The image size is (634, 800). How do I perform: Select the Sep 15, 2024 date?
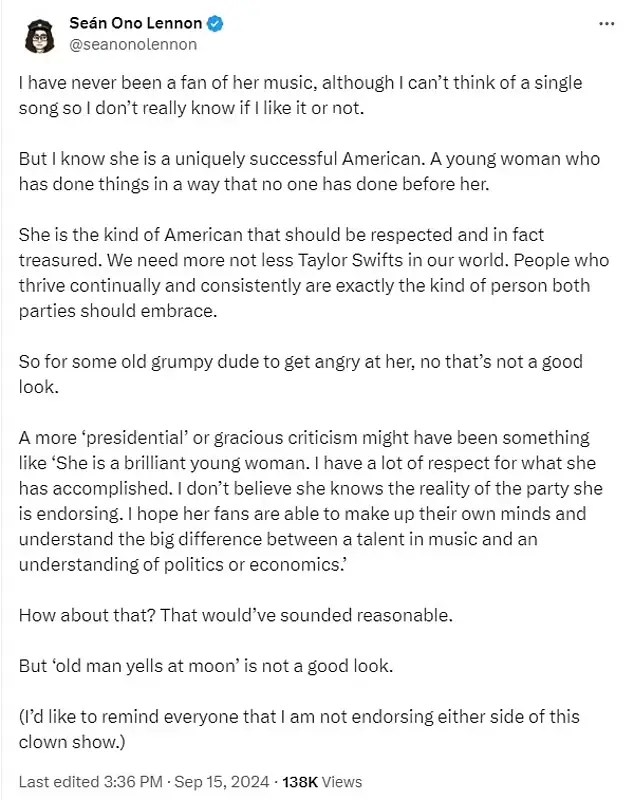pyautogui.click(x=221, y=782)
